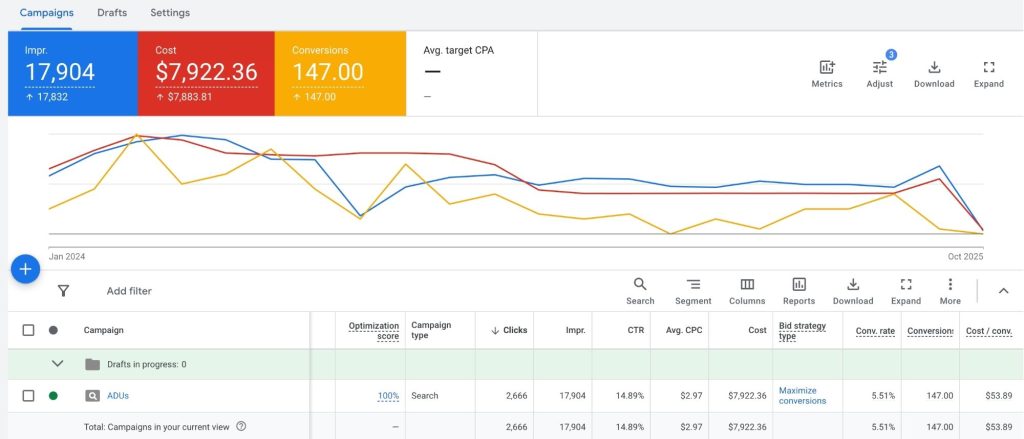The height and width of the screenshot is (439, 1024).
Task: Click the three-dot More menu
Action: click(x=950, y=285)
